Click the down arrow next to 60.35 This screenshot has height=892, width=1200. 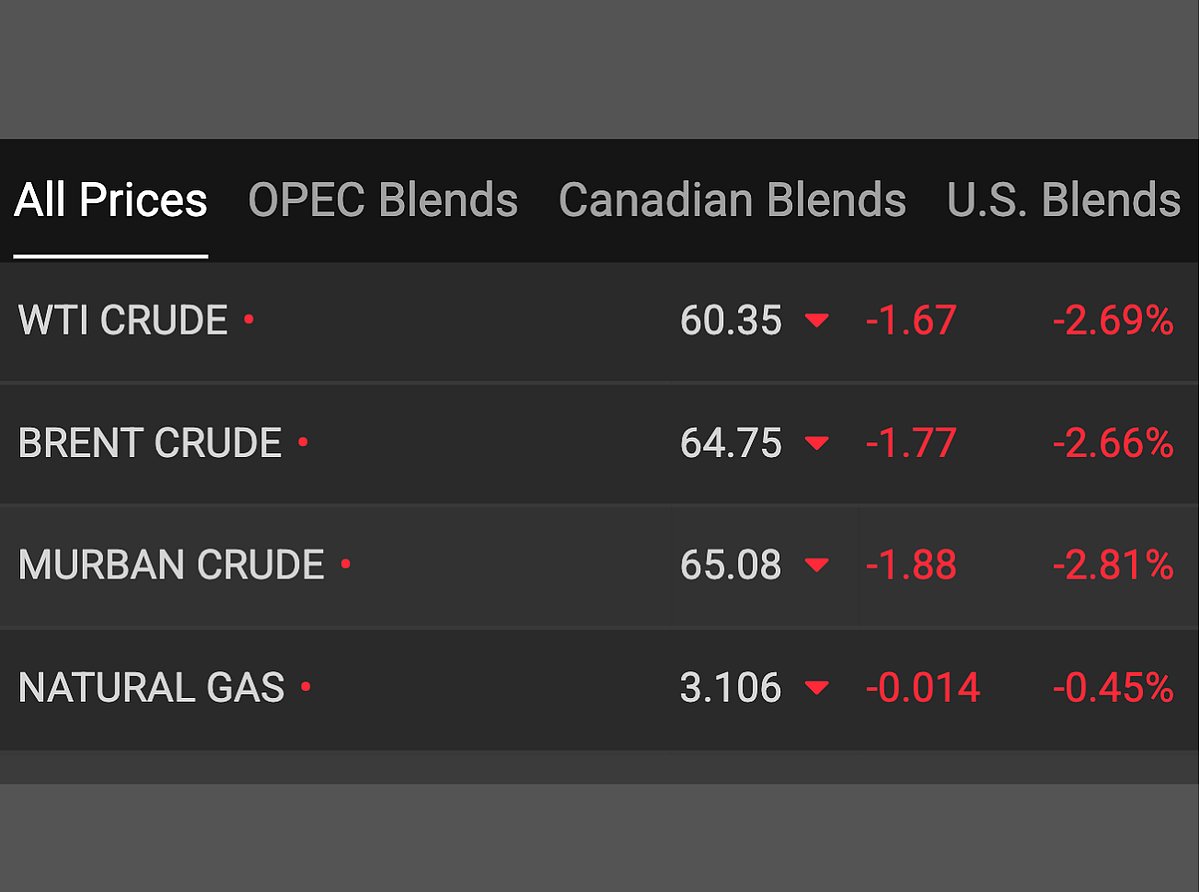point(817,321)
